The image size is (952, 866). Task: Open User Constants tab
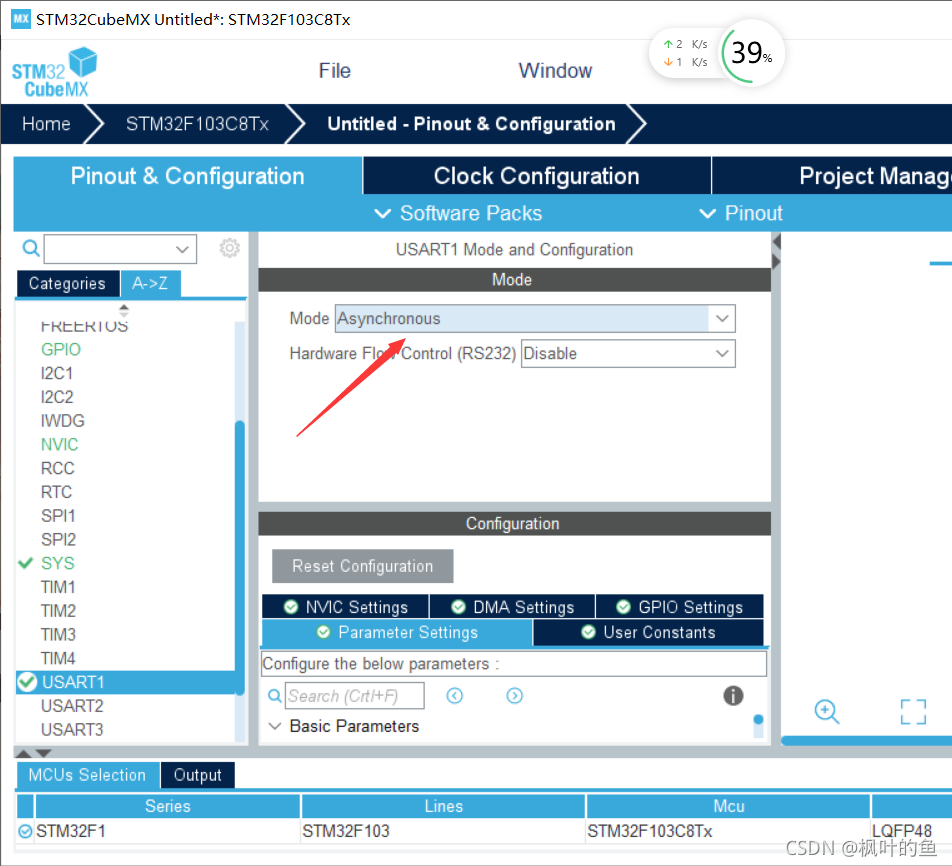[x=648, y=632]
